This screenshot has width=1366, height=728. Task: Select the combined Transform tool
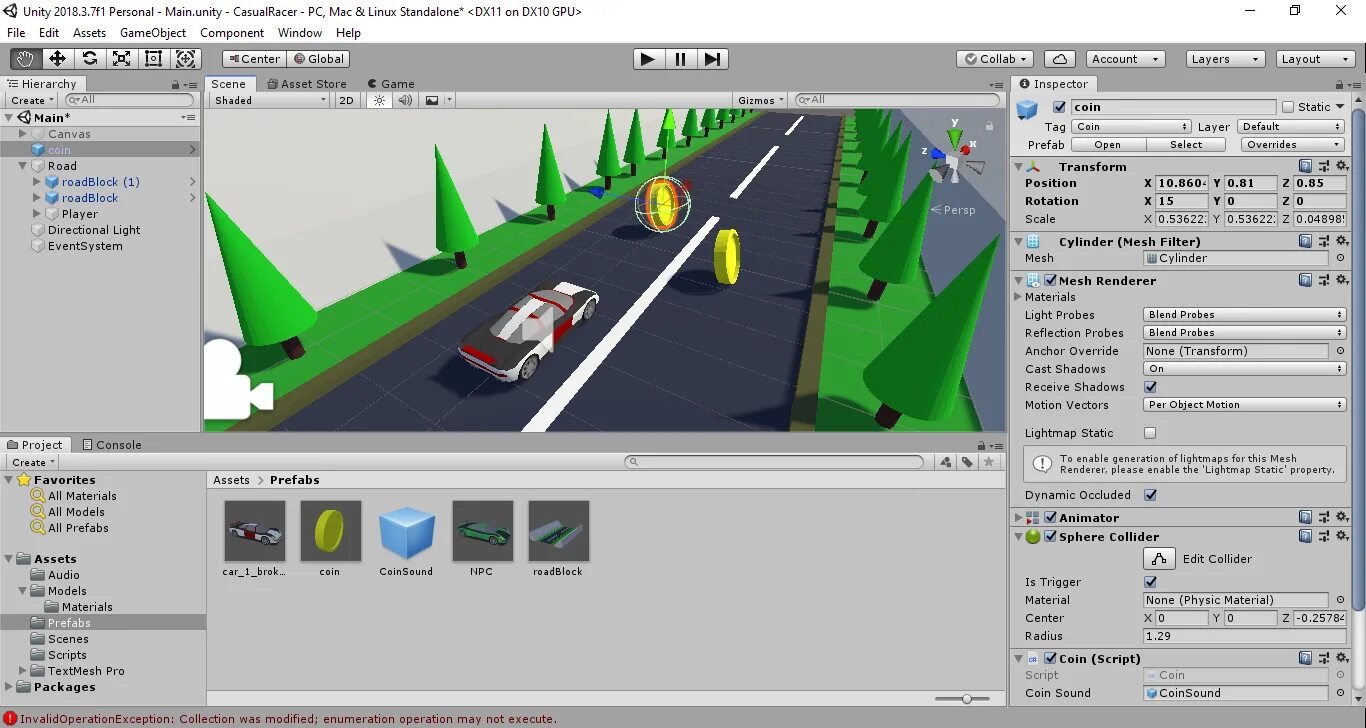click(186, 59)
